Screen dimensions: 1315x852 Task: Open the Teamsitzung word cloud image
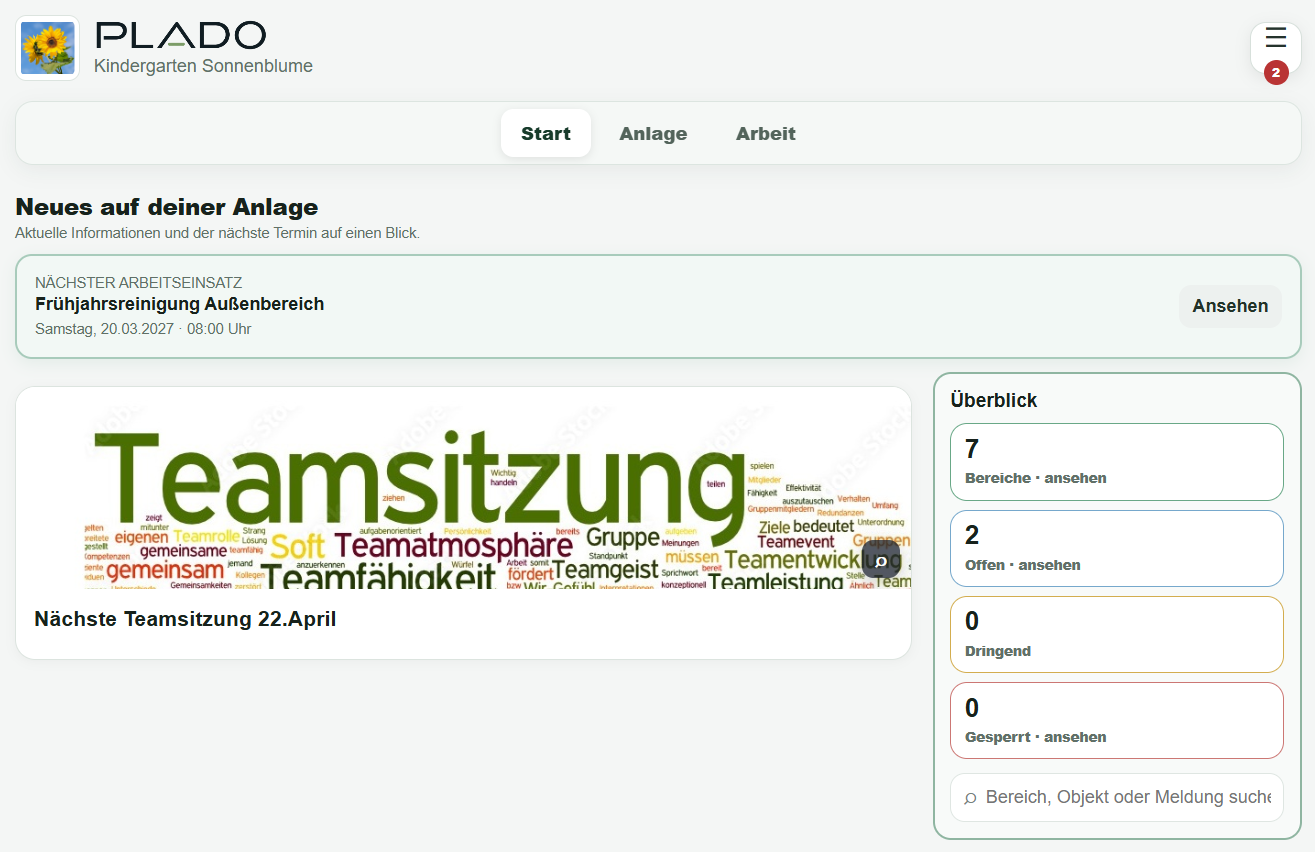[x=464, y=488]
